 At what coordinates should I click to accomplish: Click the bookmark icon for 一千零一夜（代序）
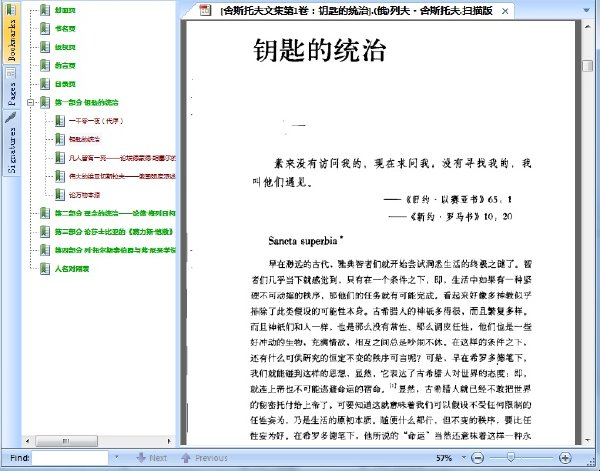pos(60,121)
